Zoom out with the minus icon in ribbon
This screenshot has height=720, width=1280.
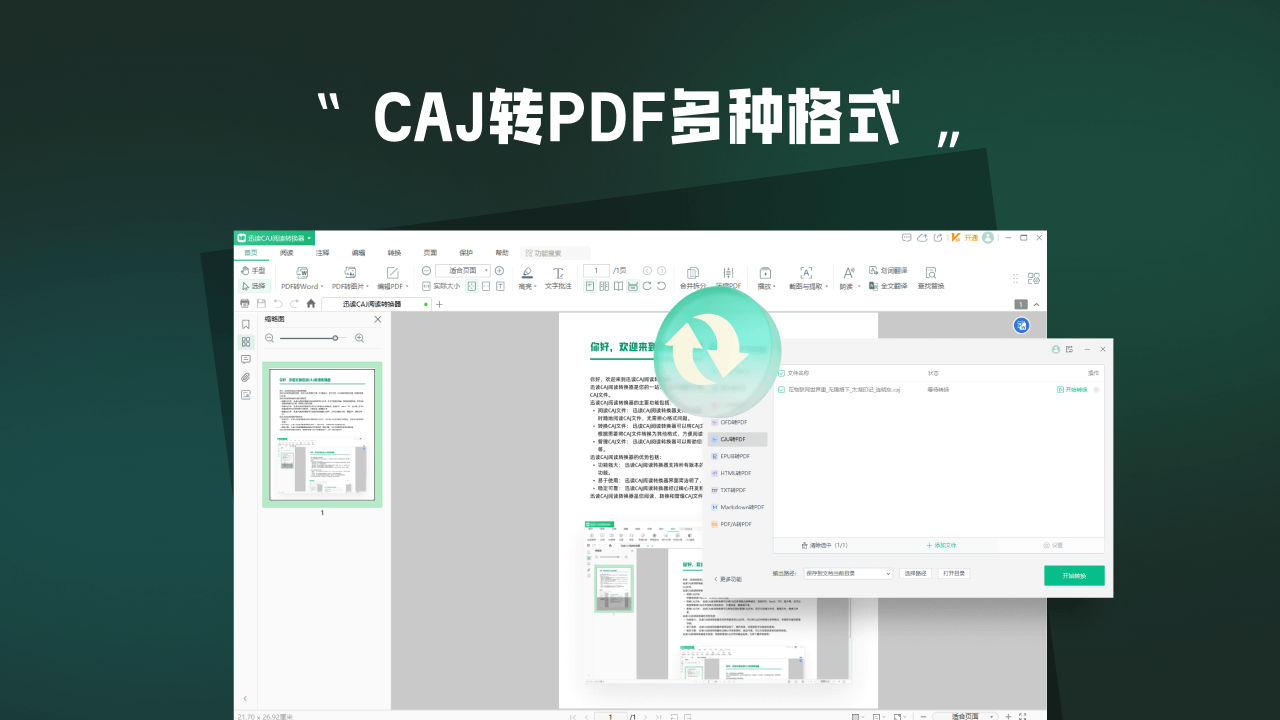pos(426,270)
